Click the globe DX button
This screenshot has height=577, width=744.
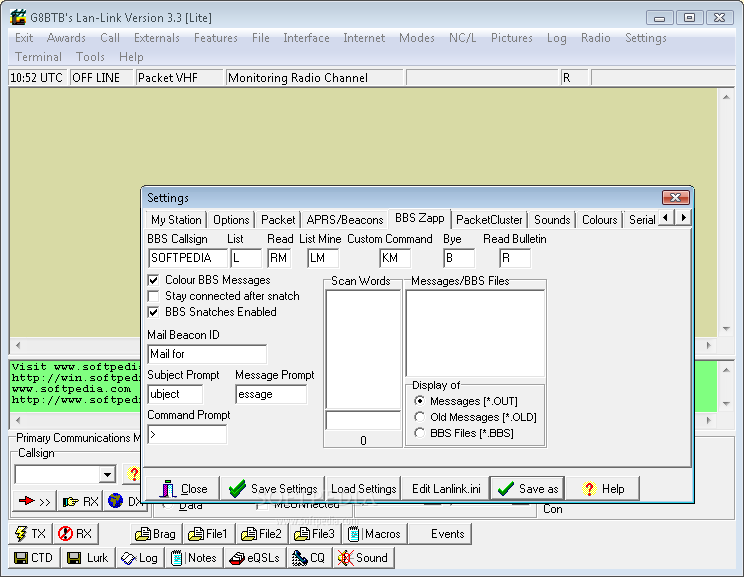[124, 501]
